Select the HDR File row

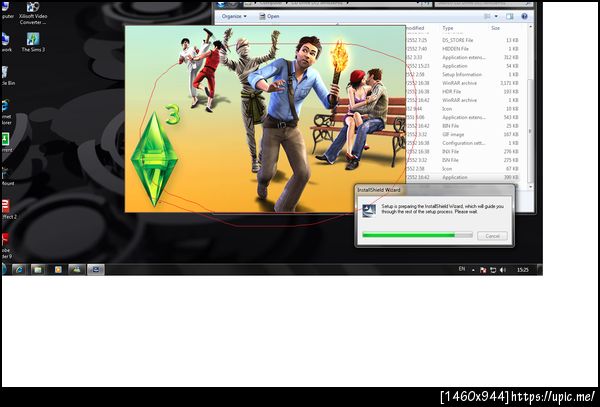coord(463,92)
